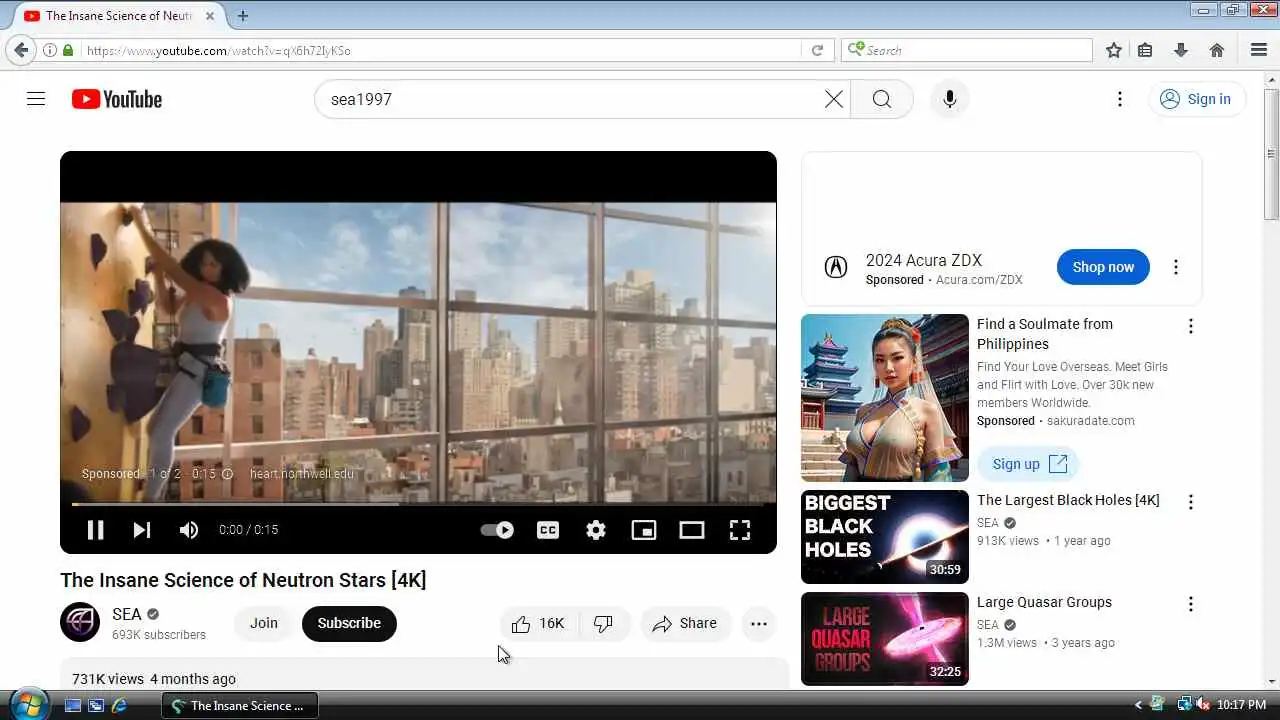Share the video

[x=686, y=623]
